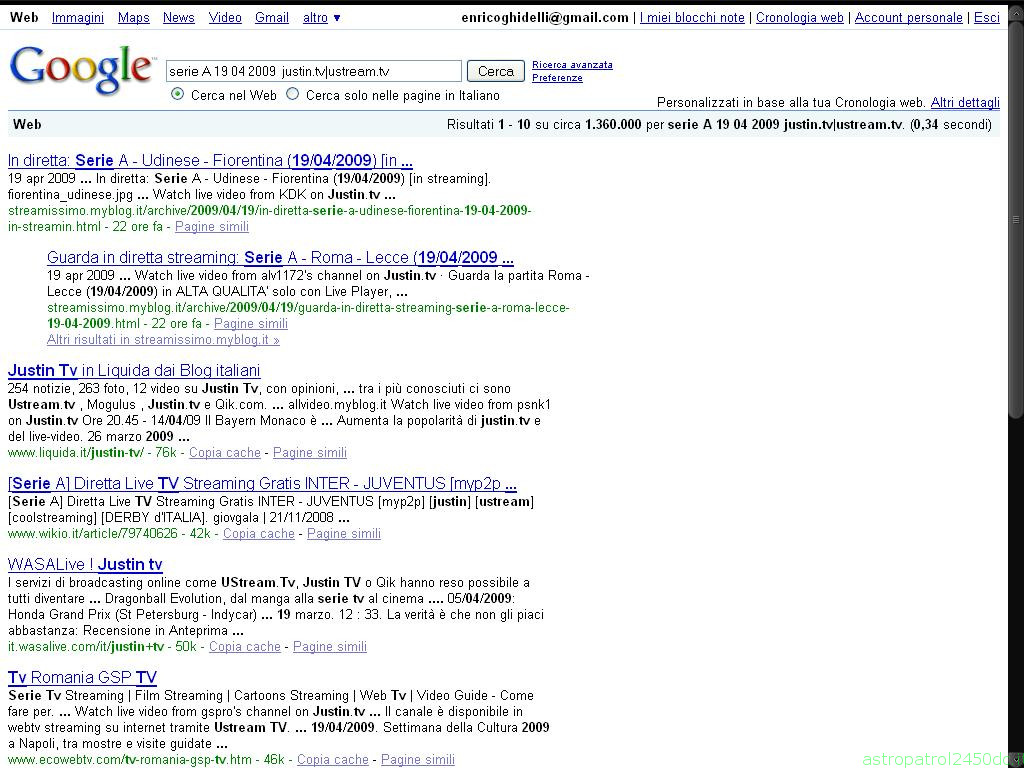
Task: Click 'Pagine simili' for wikio.it result
Action: click(x=344, y=534)
